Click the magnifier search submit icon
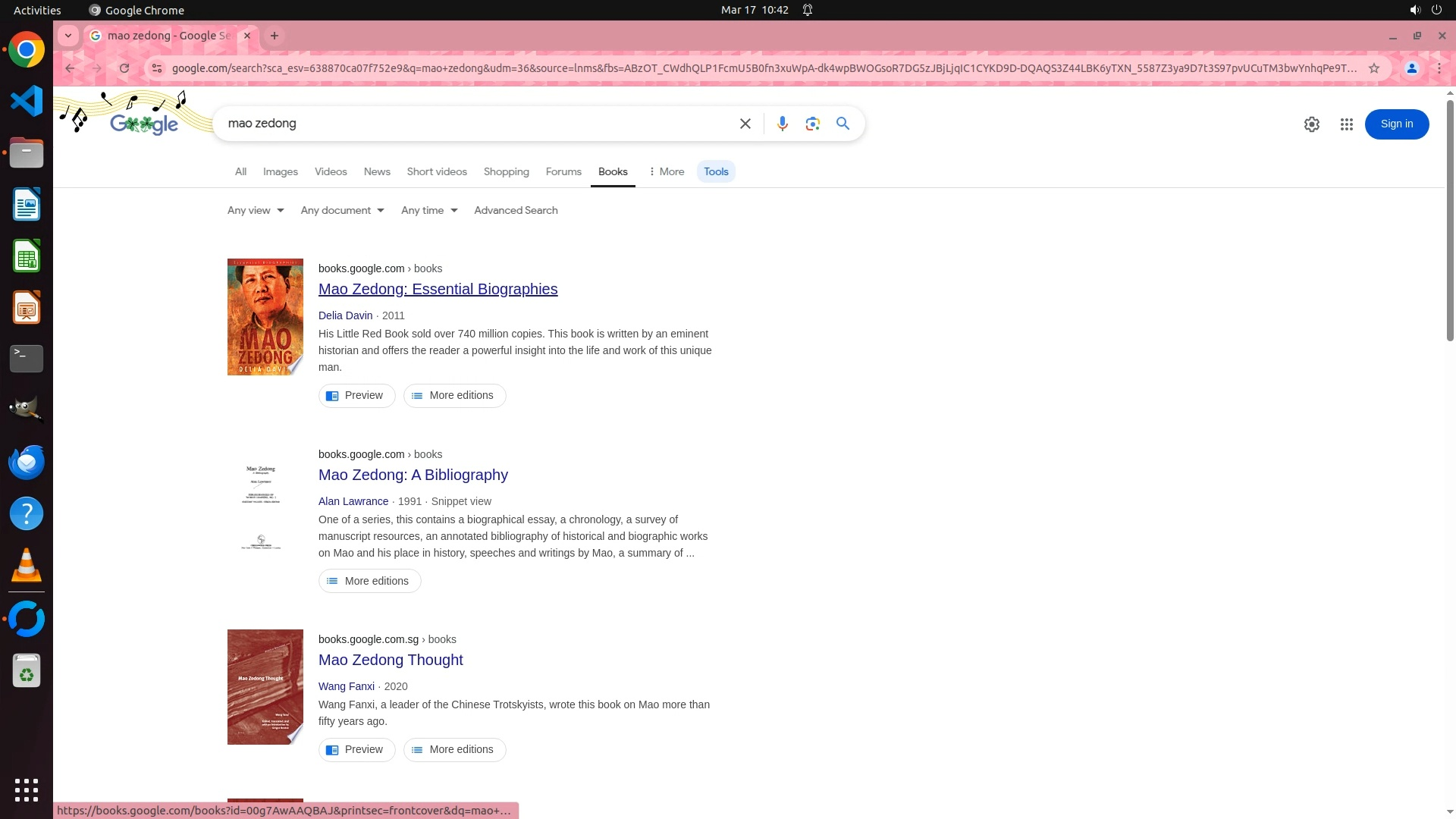Screen dimensions: 1456x819 [x=843, y=124]
